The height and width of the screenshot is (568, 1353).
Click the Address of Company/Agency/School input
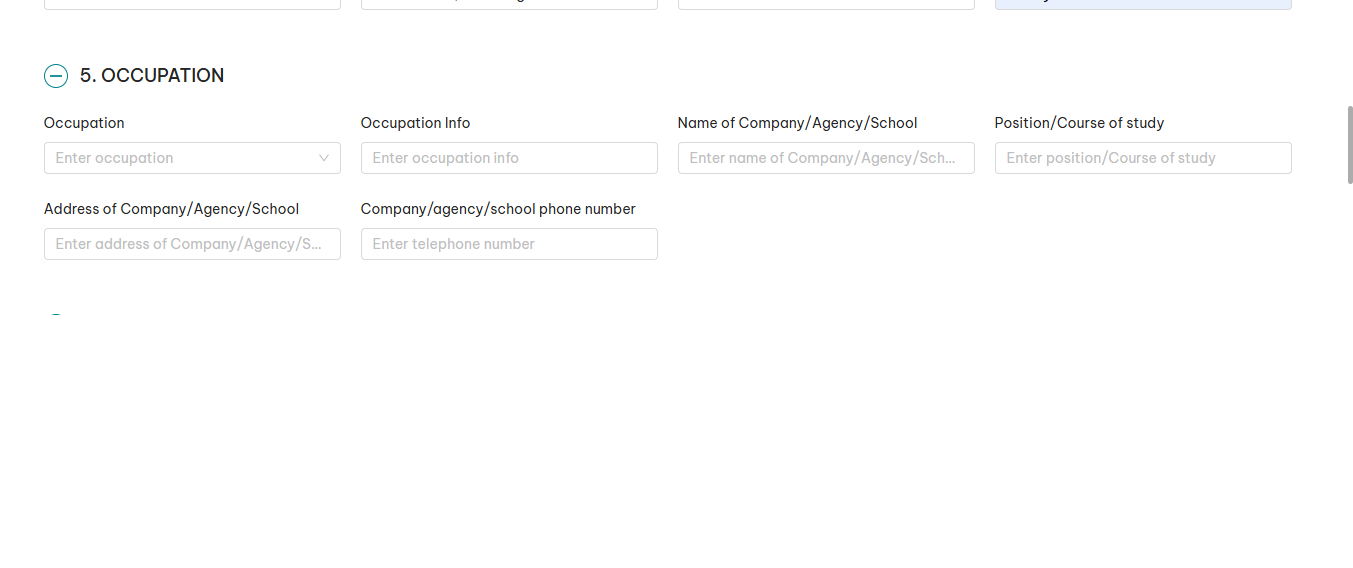192,244
